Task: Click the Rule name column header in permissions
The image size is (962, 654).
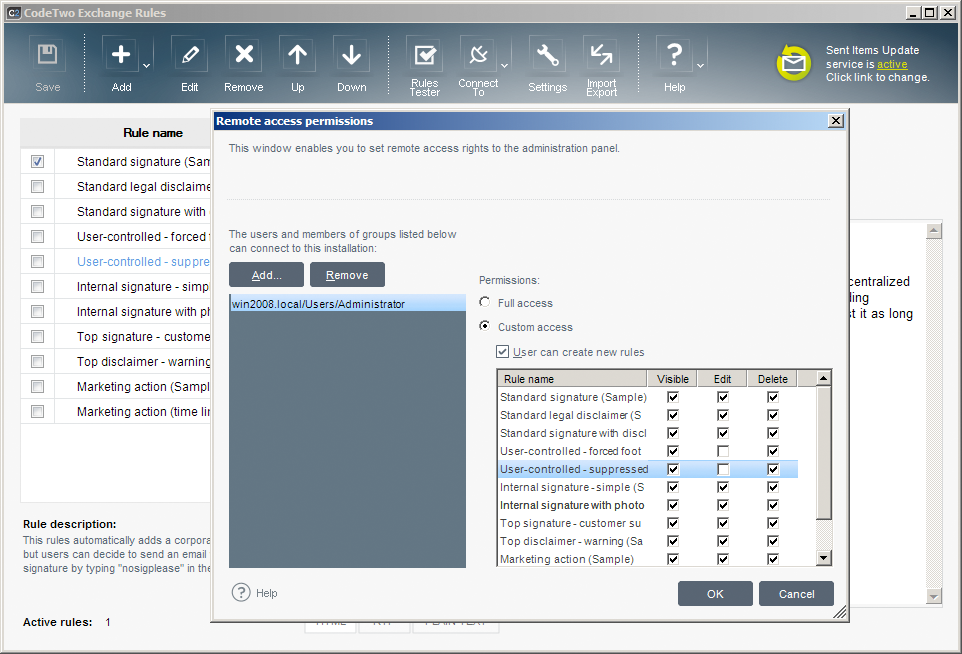Action: 572,379
